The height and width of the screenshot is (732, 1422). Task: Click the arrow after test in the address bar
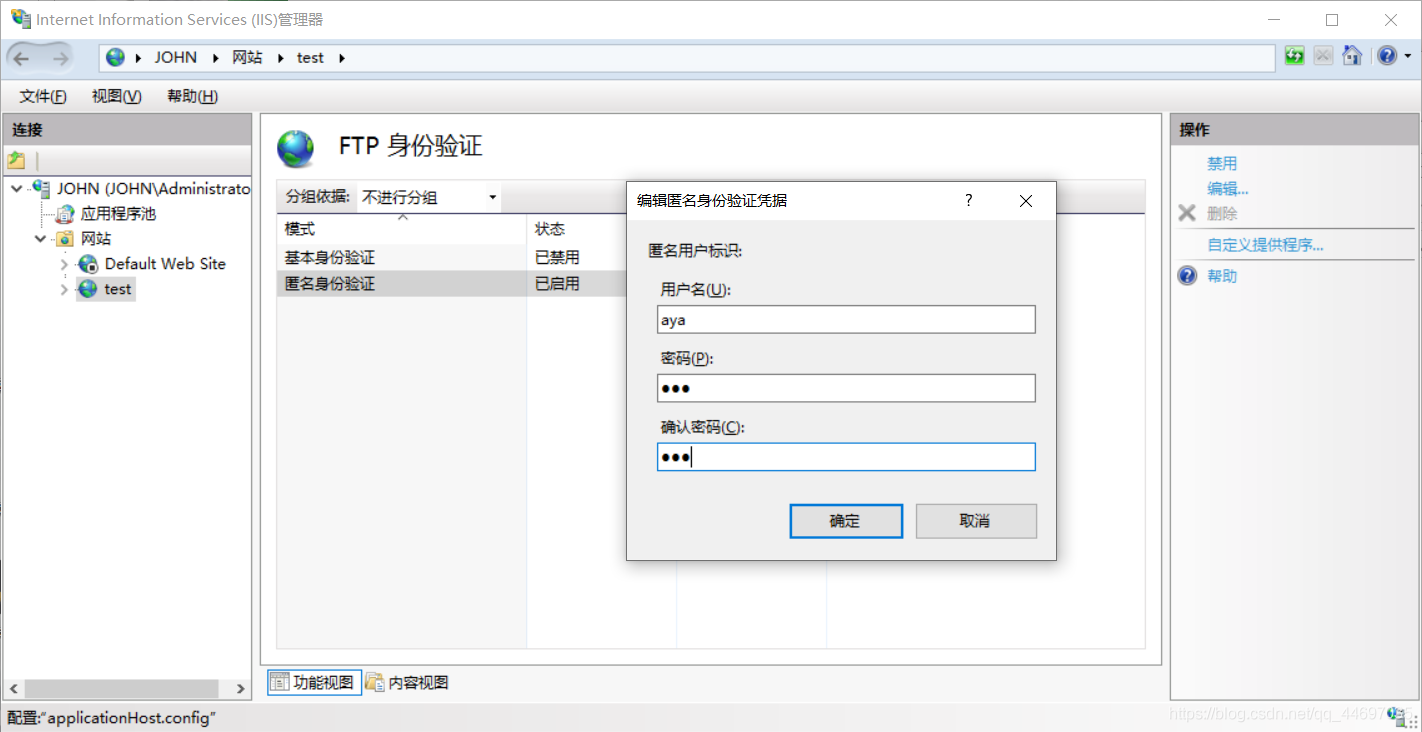click(342, 58)
